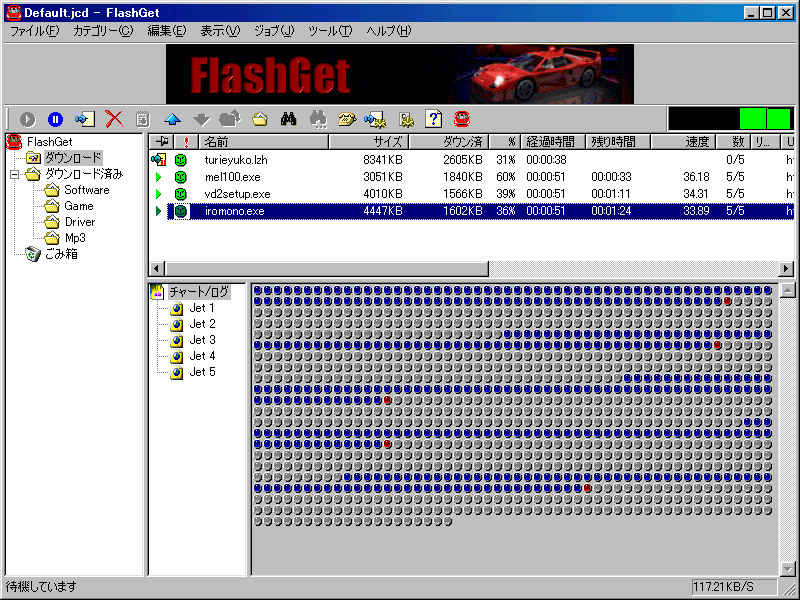The width and height of the screenshot is (800, 600).
Task: Delete the selected job with the red X
Action: coord(114,119)
